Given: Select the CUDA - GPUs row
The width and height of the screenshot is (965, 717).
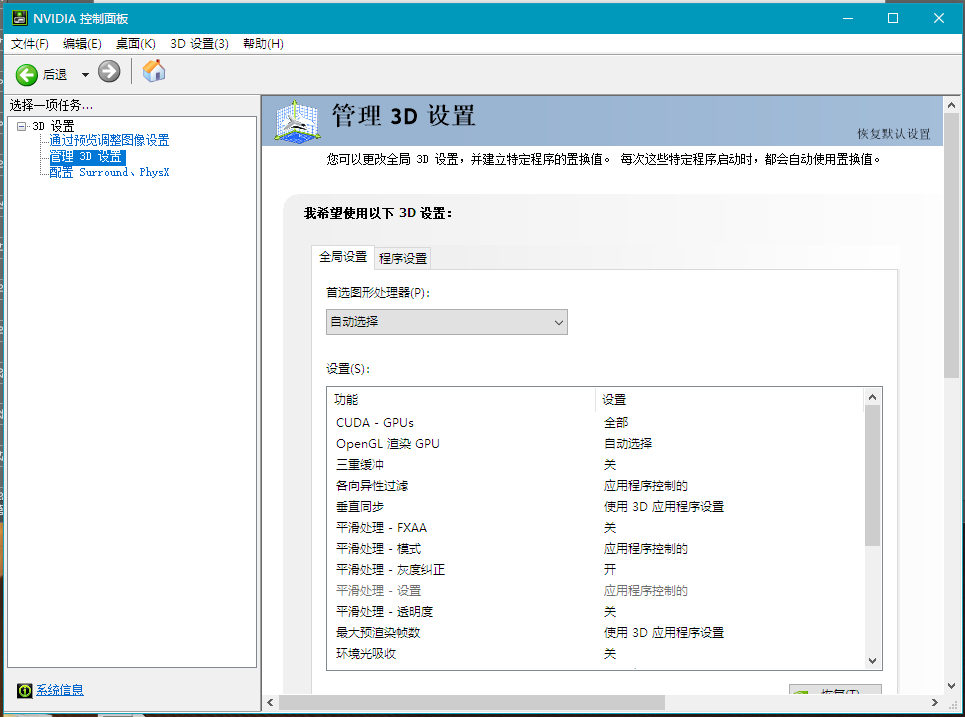Looking at the screenshot, I should click(596, 423).
